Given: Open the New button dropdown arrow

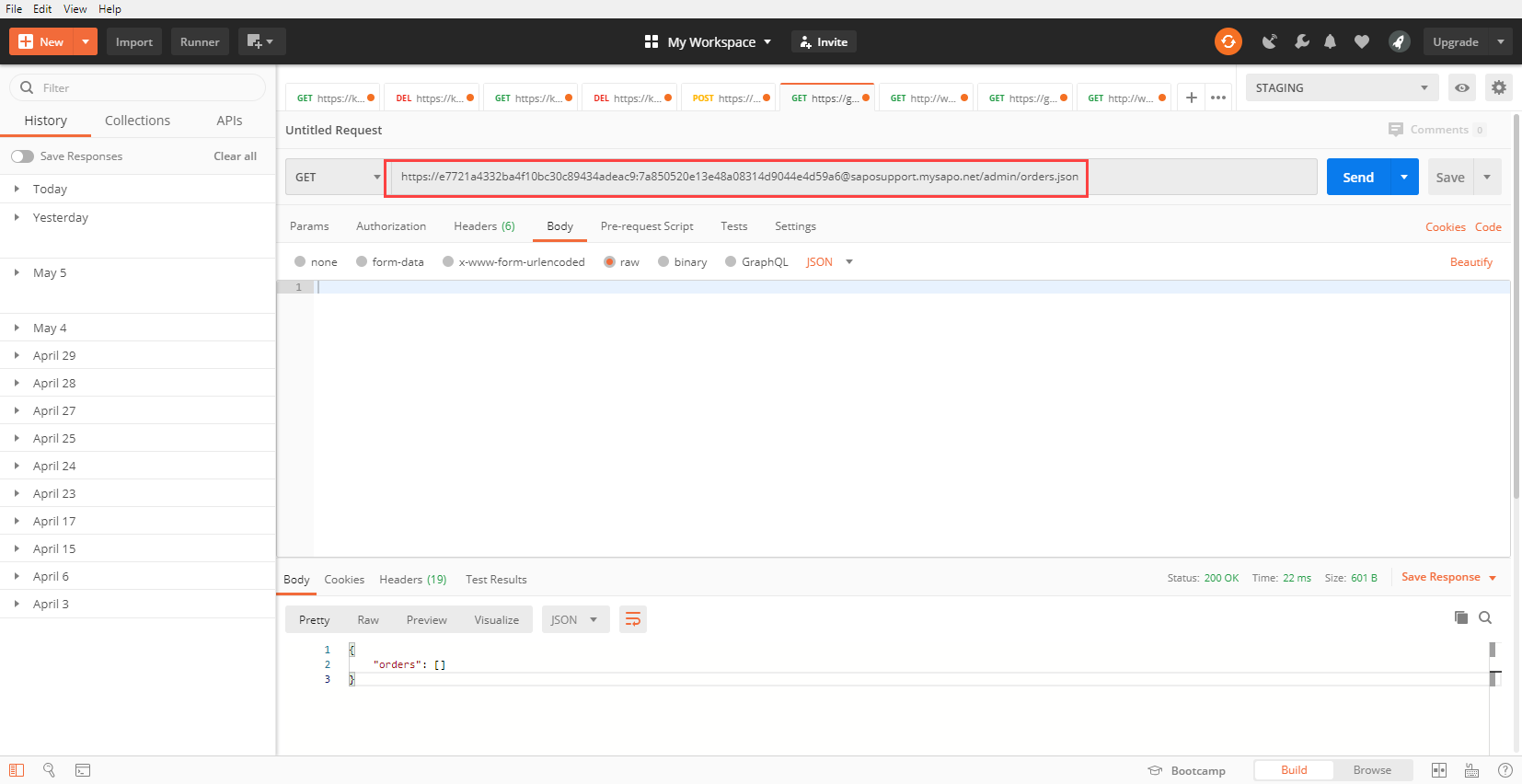Looking at the screenshot, I should (86, 41).
